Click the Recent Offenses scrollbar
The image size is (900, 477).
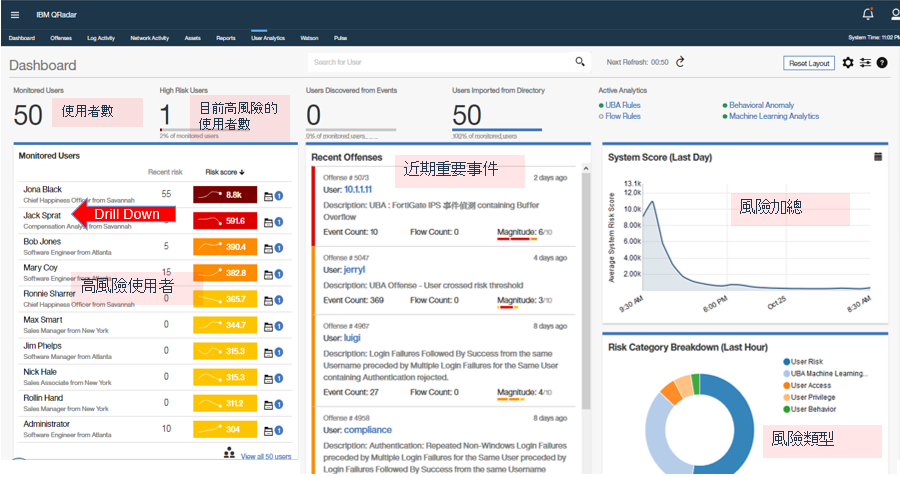click(586, 290)
